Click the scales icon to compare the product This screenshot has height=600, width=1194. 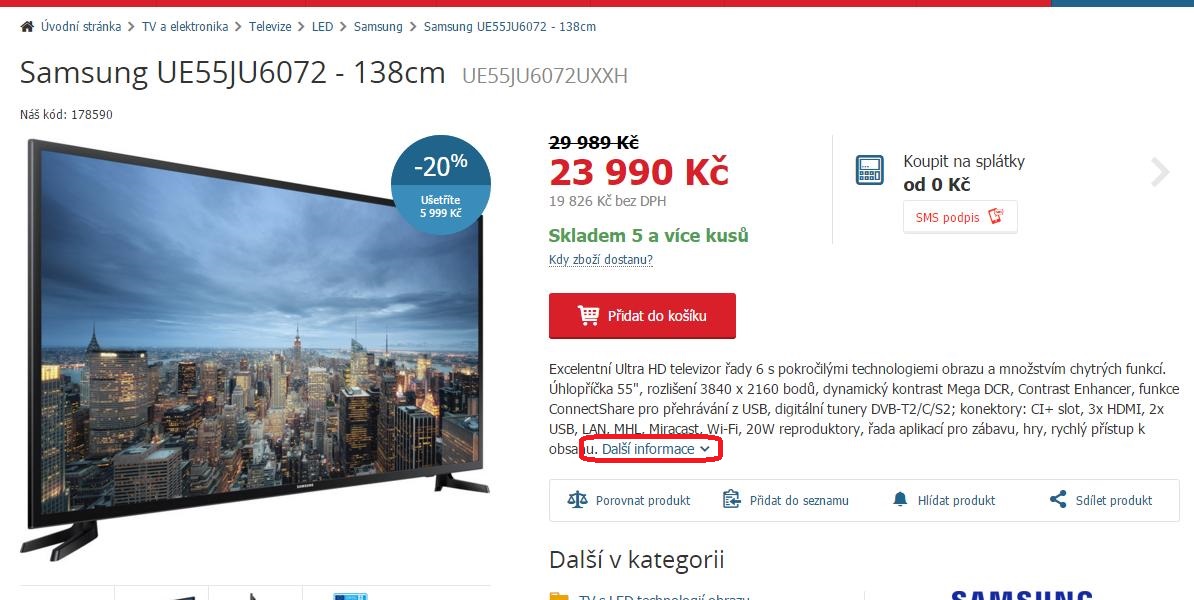577,500
